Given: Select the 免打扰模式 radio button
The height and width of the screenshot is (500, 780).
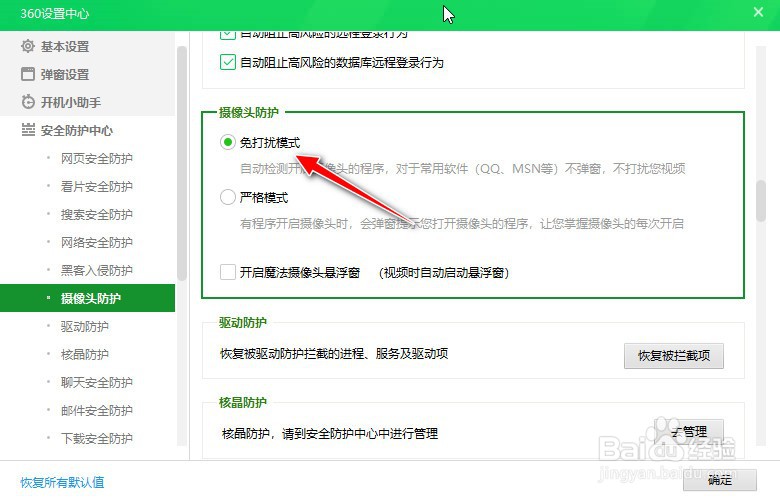Looking at the screenshot, I should click(x=228, y=142).
